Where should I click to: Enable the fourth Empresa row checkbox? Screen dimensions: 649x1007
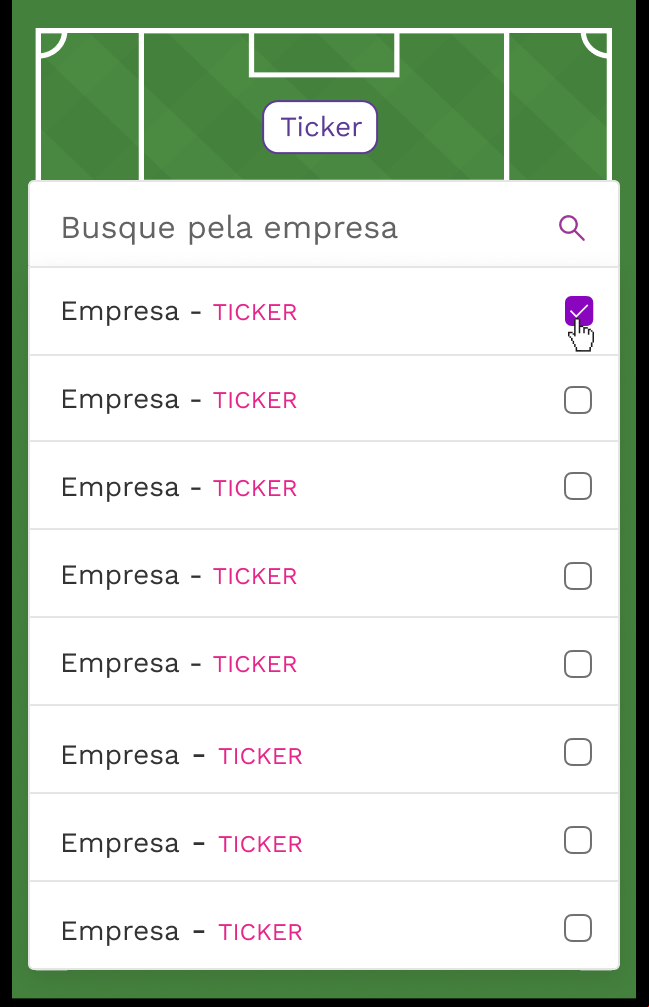coord(578,576)
